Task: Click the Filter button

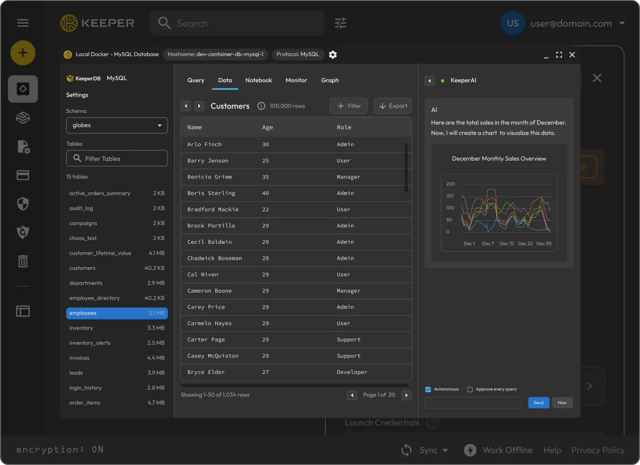Action: (349, 106)
